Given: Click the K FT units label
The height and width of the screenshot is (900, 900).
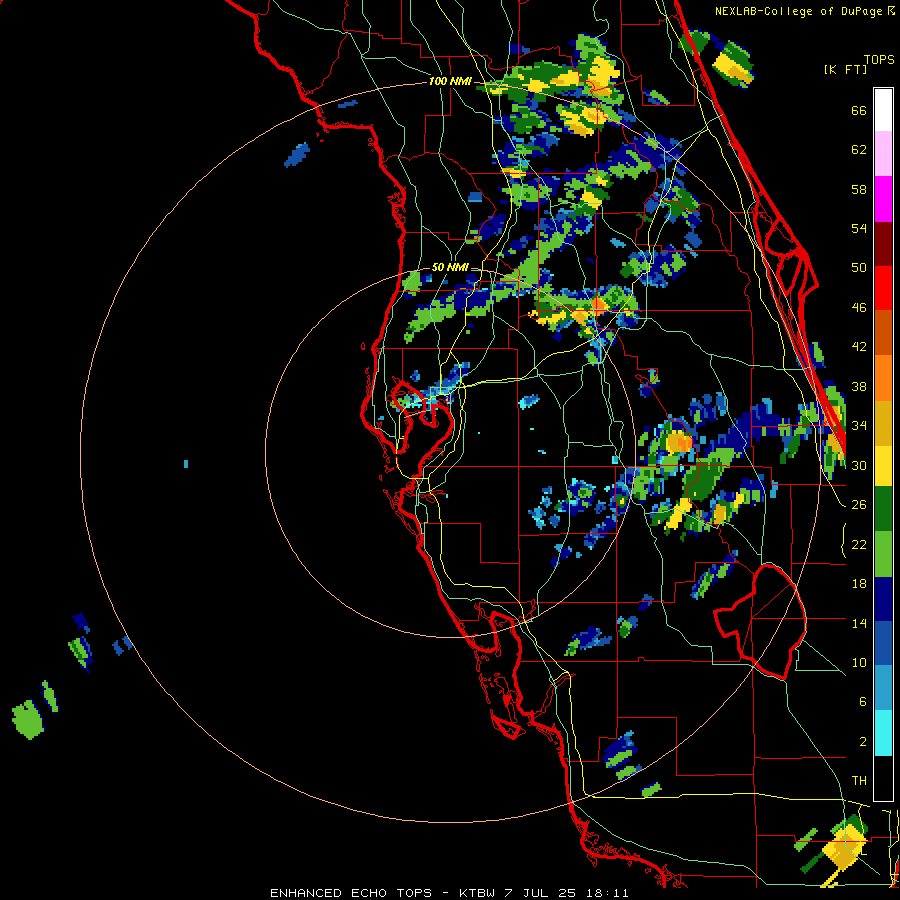Looking at the screenshot, I should tap(845, 70).
